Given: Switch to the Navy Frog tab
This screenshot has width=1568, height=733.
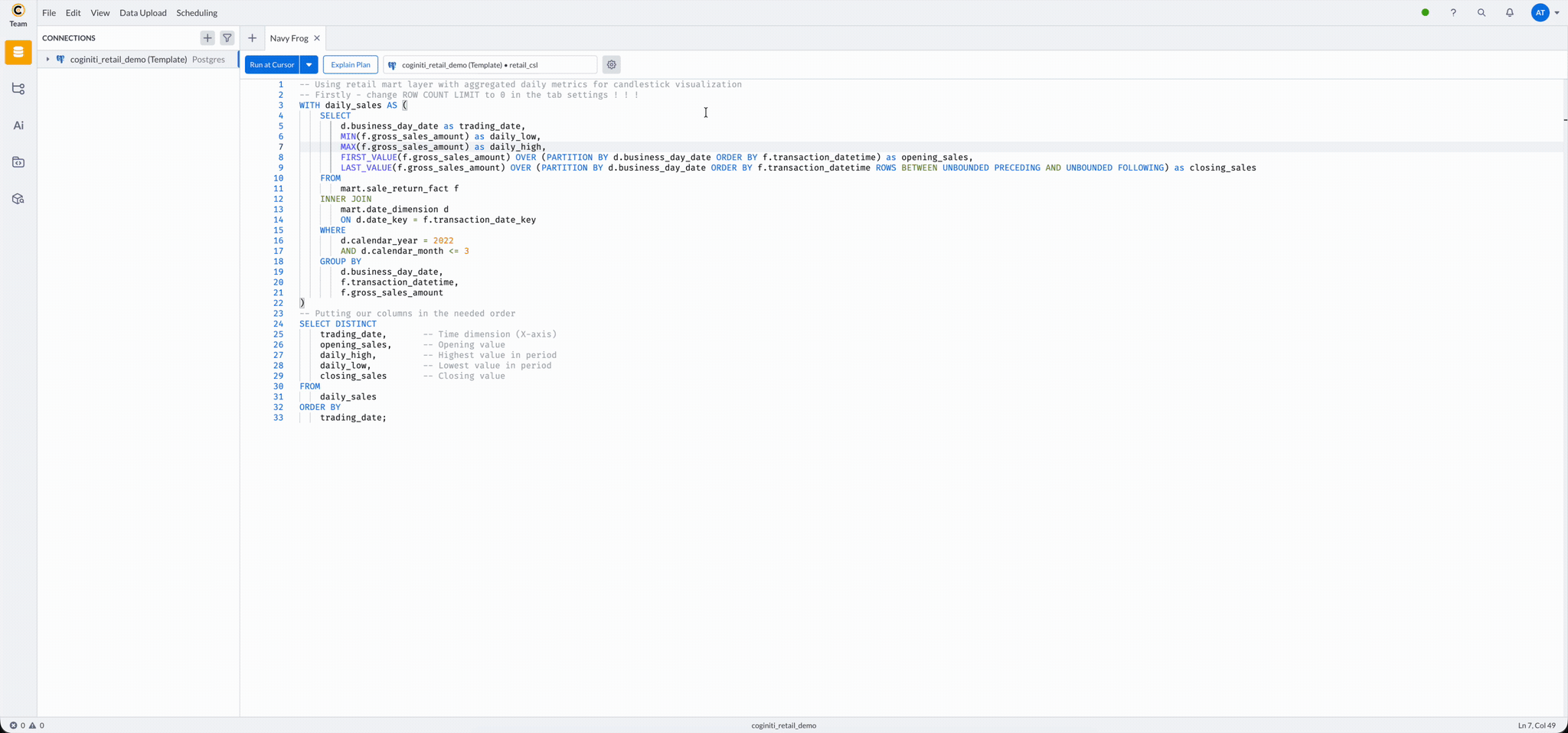Looking at the screenshot, I should click(289, 38).
